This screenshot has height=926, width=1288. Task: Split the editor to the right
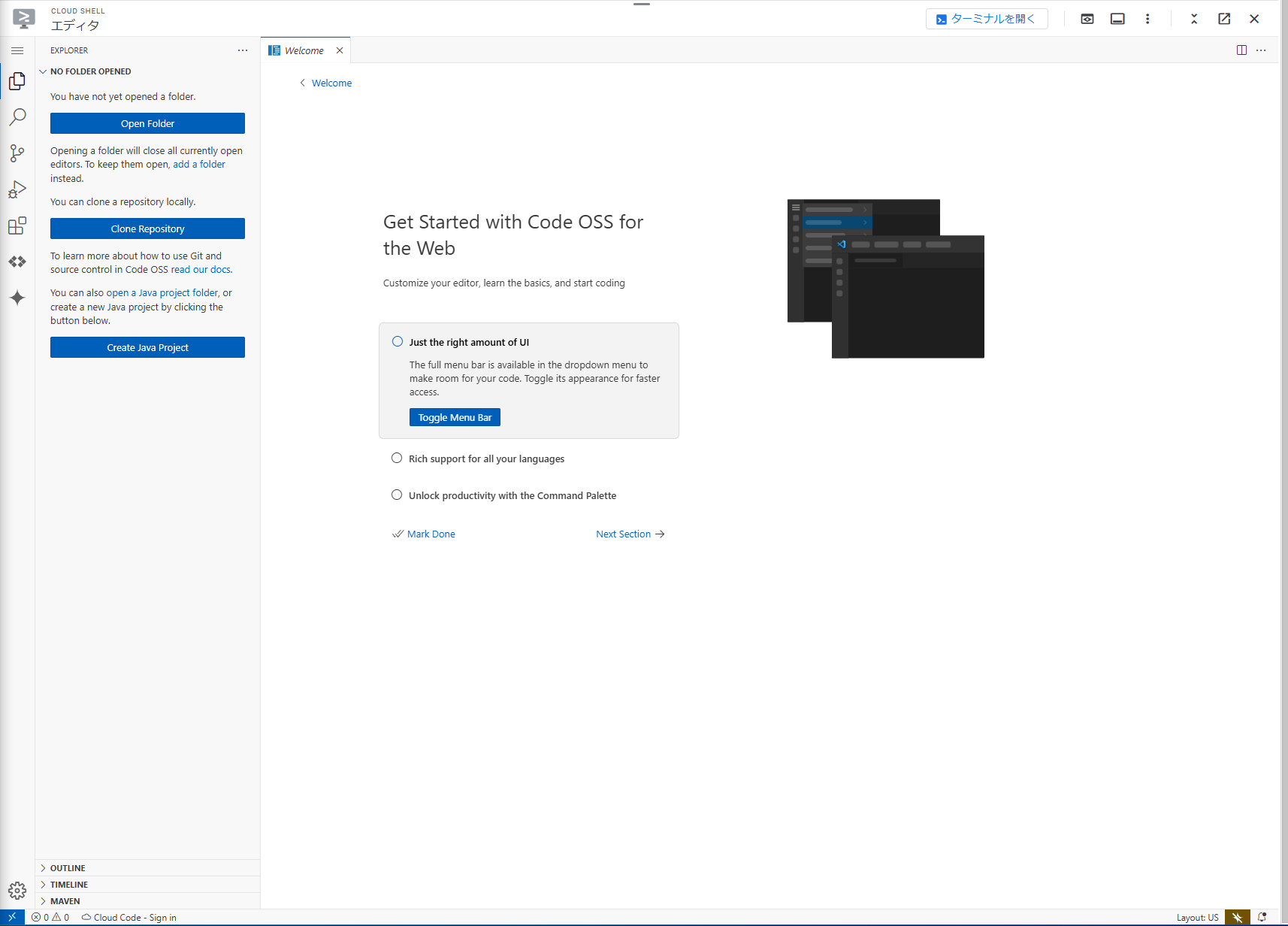[x=1241, y=50]
